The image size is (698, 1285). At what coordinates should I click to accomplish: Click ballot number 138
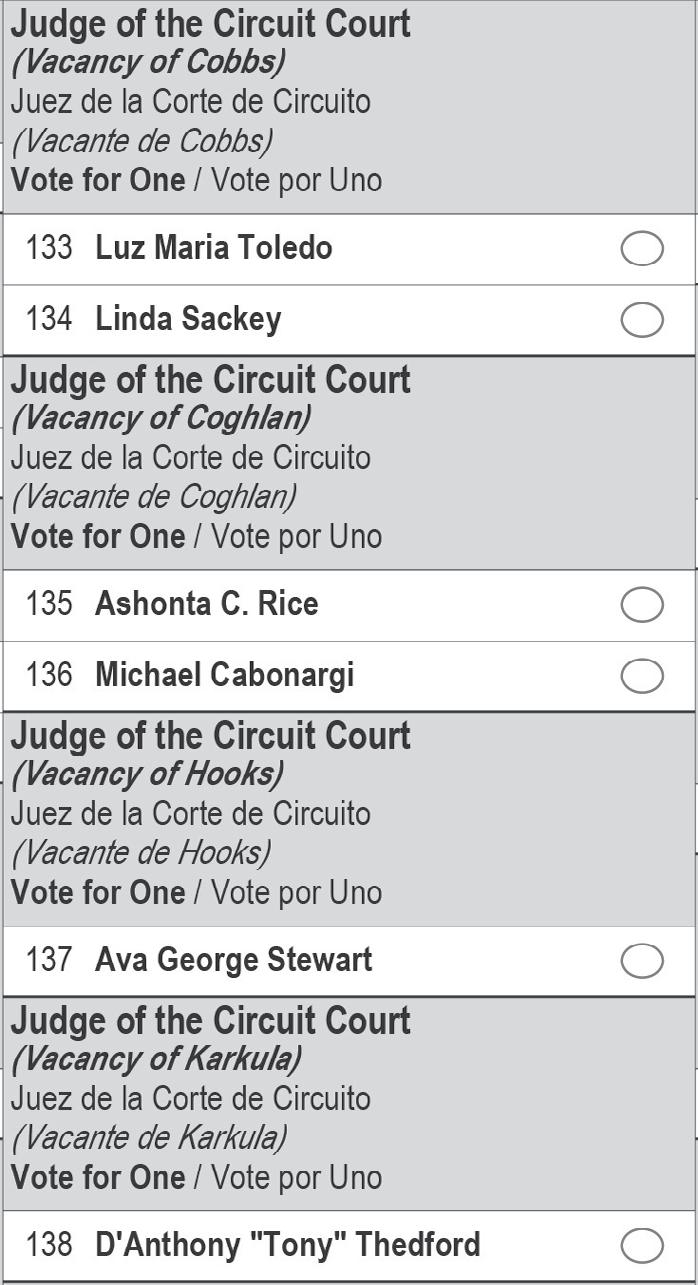coord(49,1245)
